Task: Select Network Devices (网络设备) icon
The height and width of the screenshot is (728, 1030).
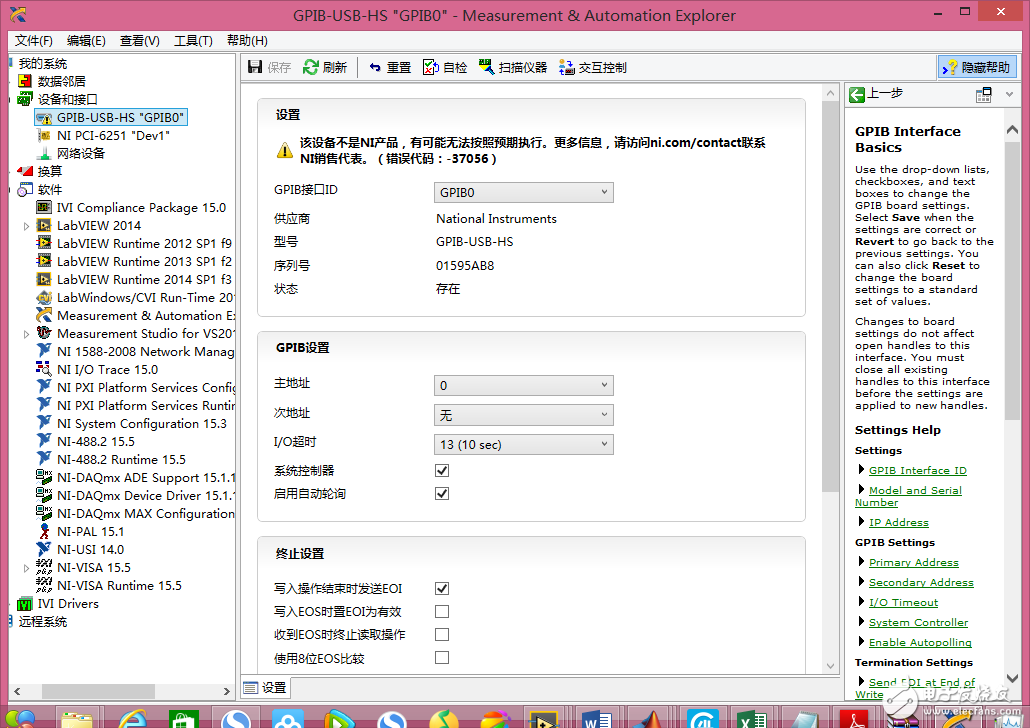Action: tap(44, 153)
